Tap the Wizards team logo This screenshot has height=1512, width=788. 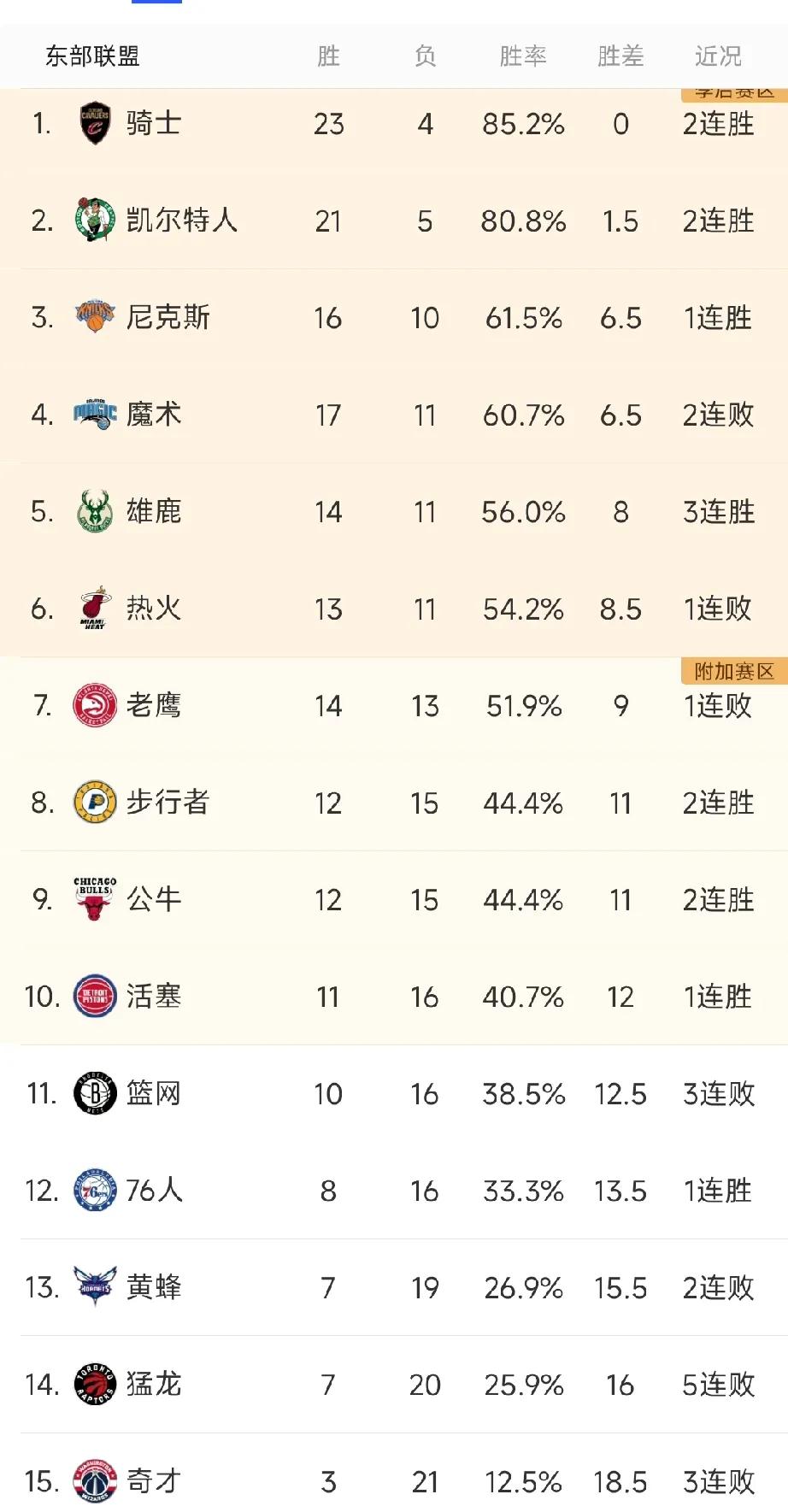pos(95,1481)
